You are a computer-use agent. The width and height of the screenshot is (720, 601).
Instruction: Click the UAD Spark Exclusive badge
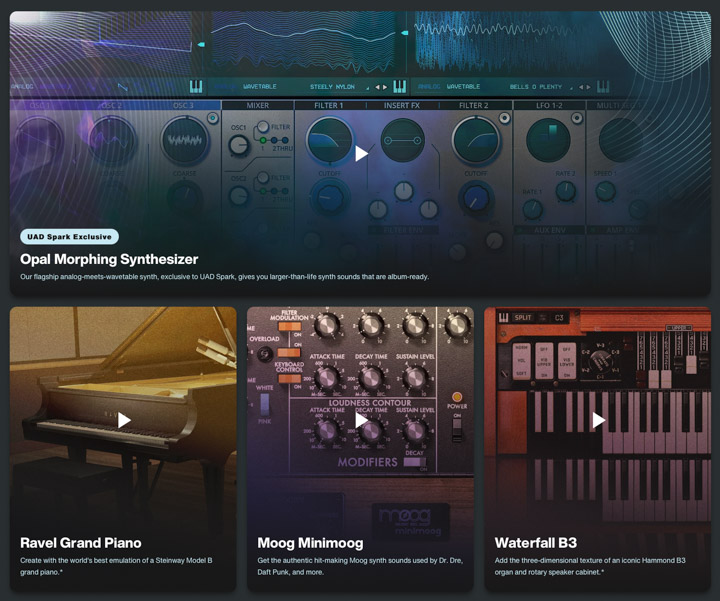69,236
